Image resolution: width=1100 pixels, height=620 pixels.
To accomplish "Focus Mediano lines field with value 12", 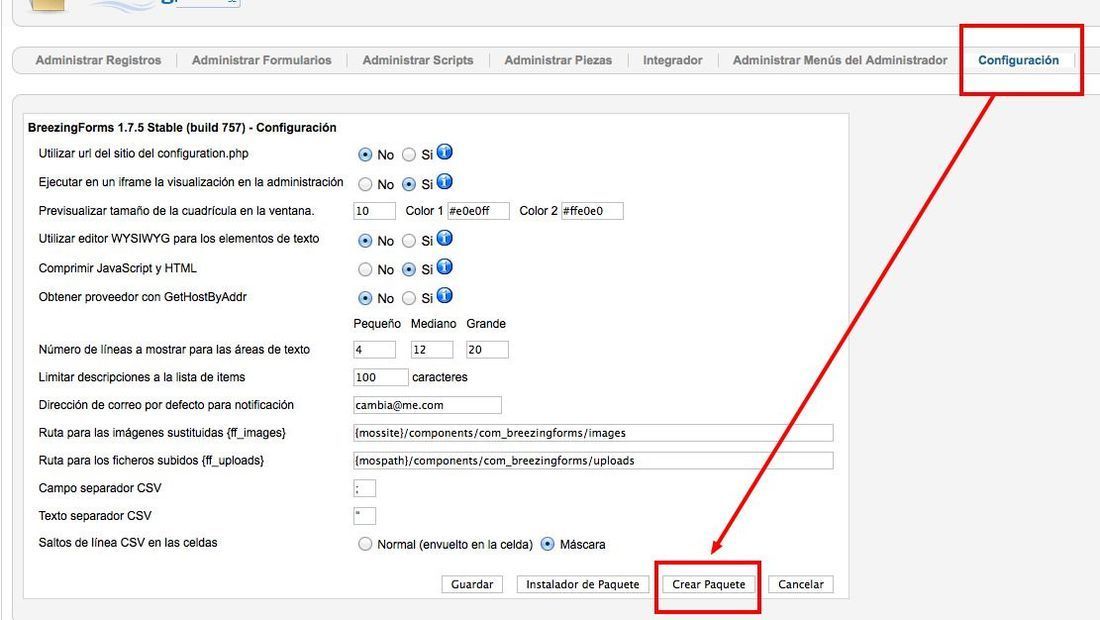I will [x=431, y=349].
